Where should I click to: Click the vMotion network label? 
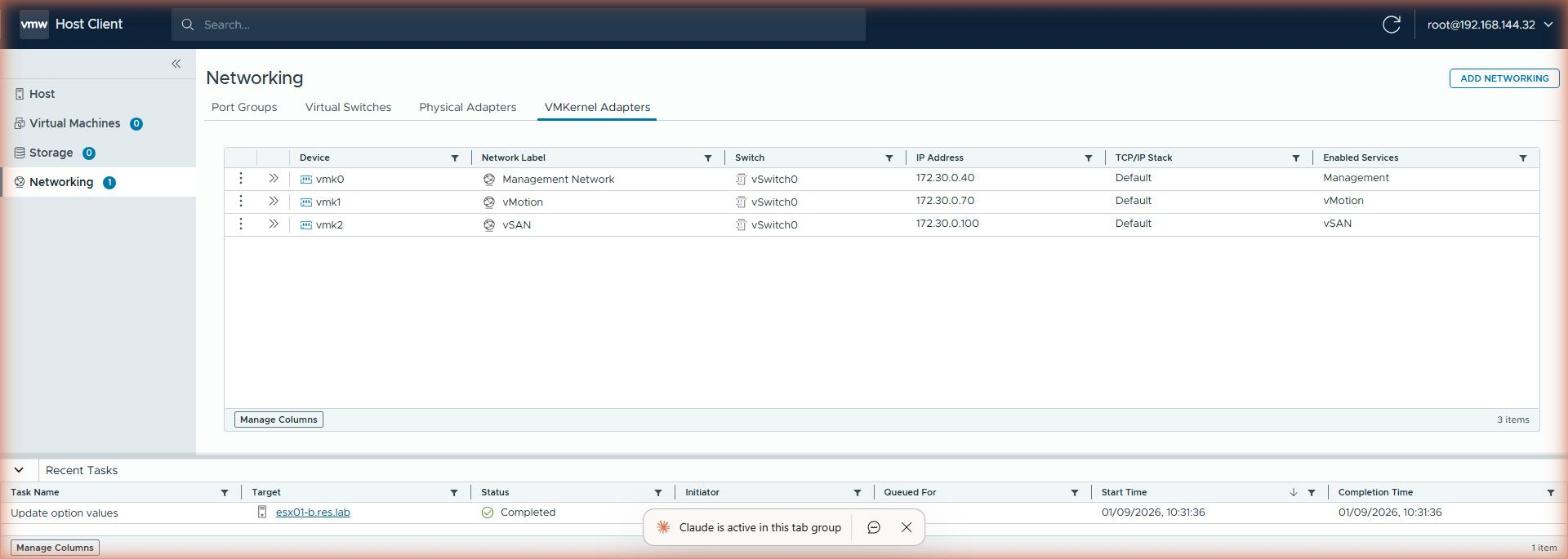click(522, 202)
